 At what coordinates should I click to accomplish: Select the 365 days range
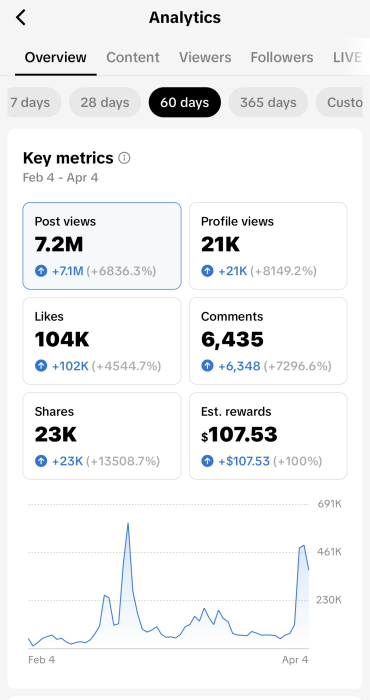coord(268,103)
